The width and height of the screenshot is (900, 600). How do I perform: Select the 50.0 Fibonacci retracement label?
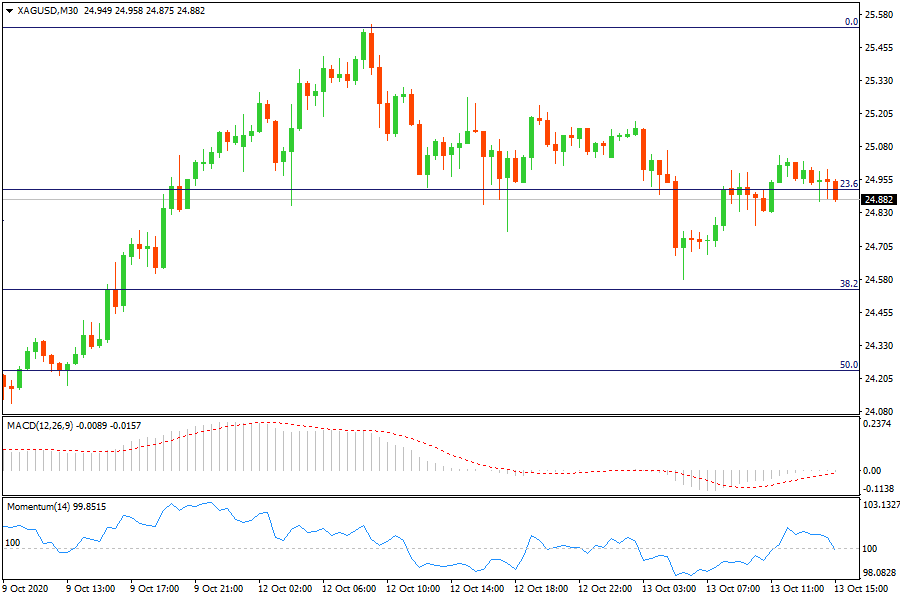click(849, 365)
